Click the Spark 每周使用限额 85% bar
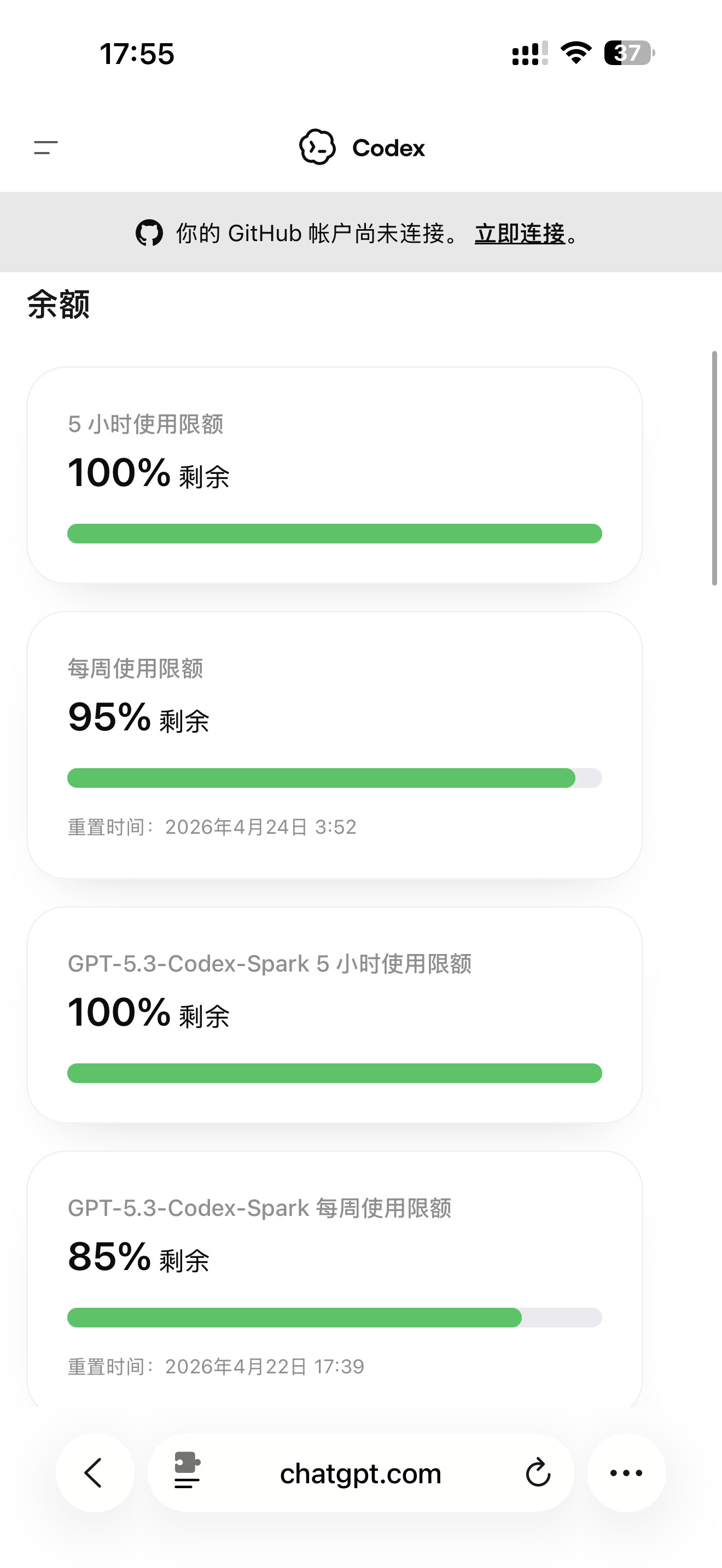The image size is (722, 1568). point(334,1317)
